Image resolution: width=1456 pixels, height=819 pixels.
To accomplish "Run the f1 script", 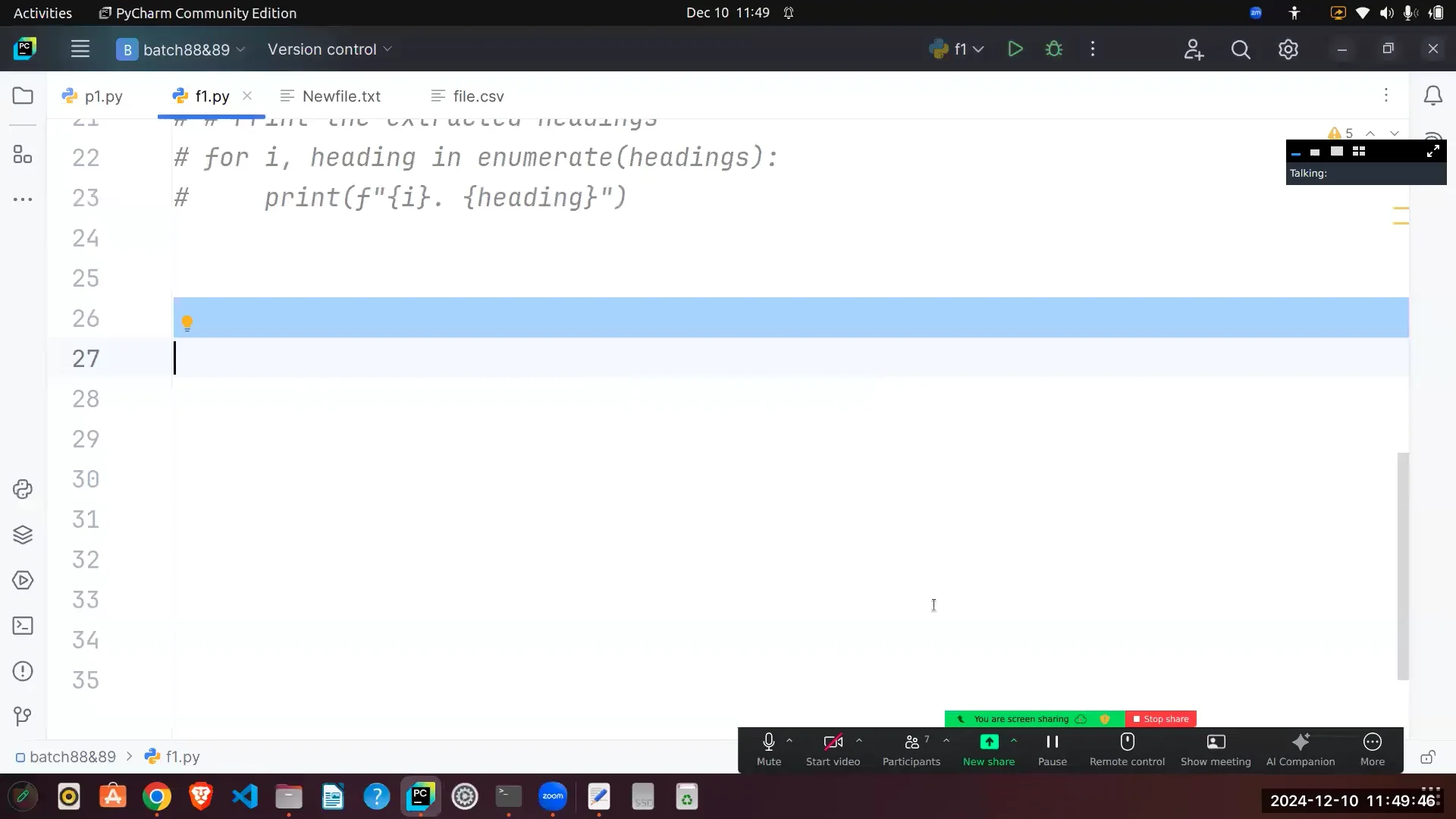I will (x=1015, y=49).
